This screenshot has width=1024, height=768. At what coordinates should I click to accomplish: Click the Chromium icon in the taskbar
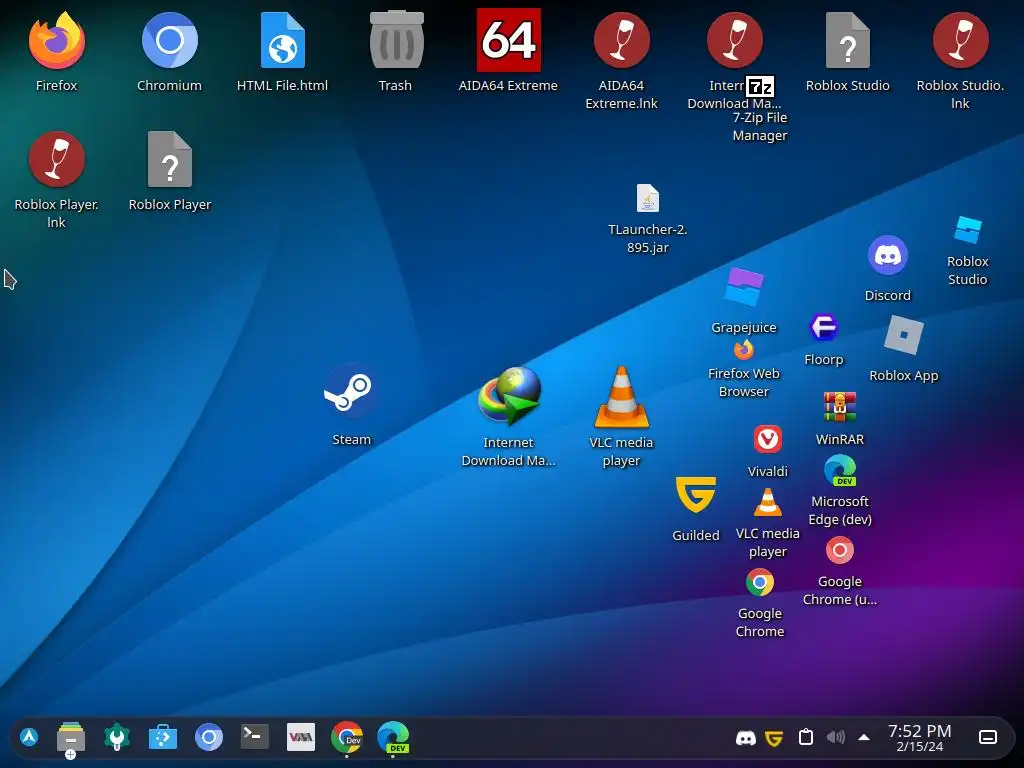[209, 737]
